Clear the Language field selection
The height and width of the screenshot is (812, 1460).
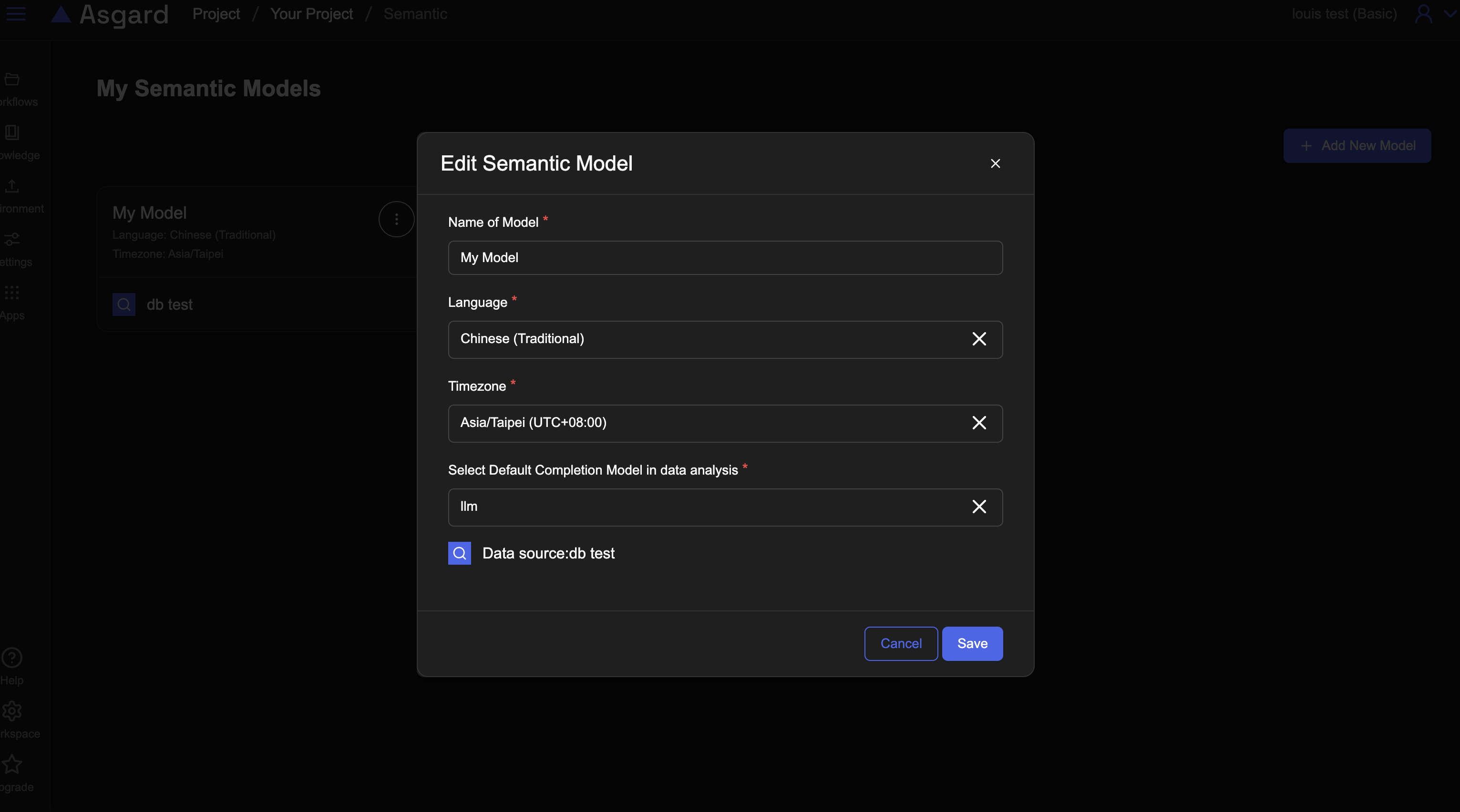[x=979, y=339]
